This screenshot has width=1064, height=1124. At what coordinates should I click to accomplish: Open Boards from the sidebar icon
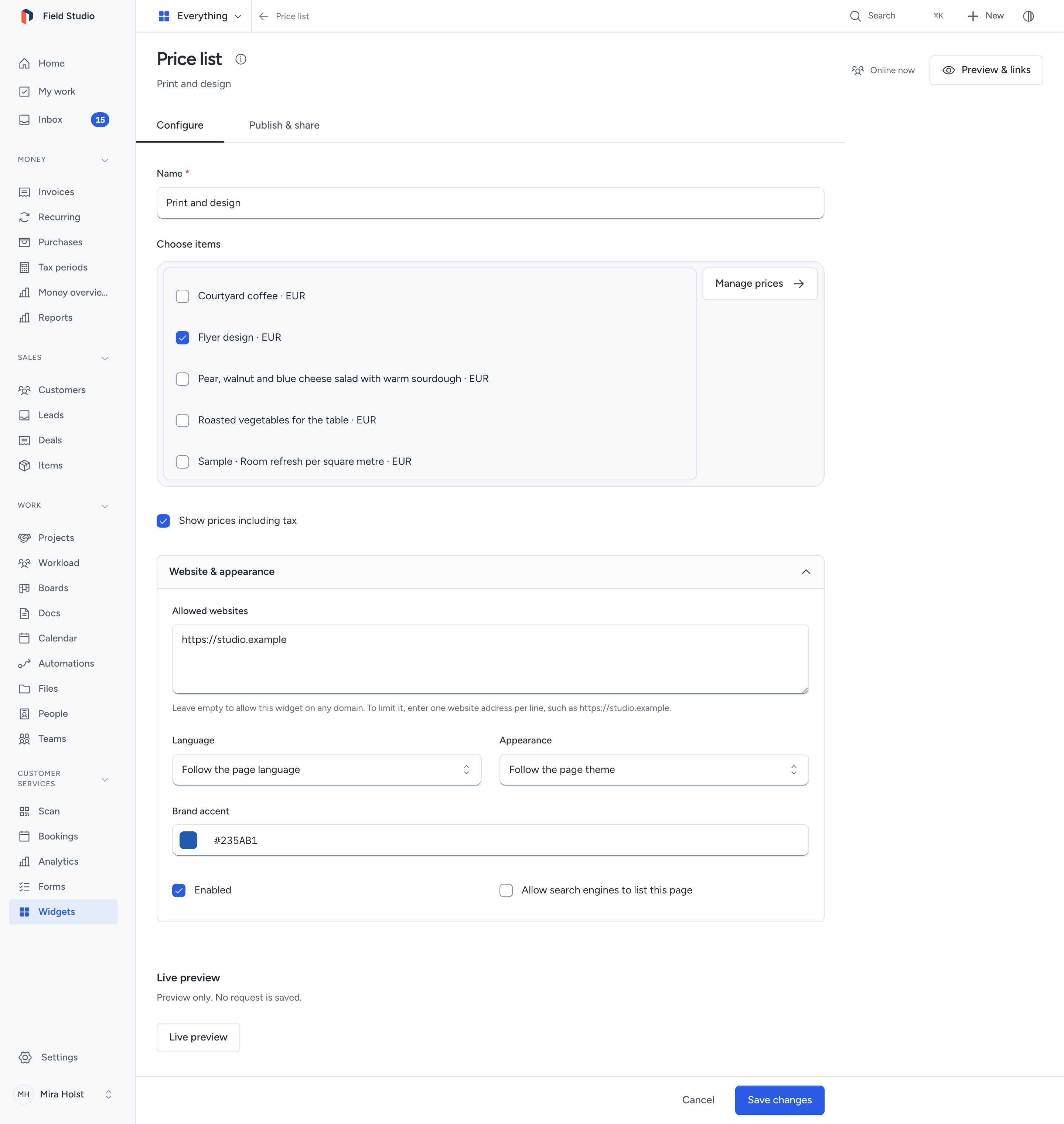(x=24, y=588)
